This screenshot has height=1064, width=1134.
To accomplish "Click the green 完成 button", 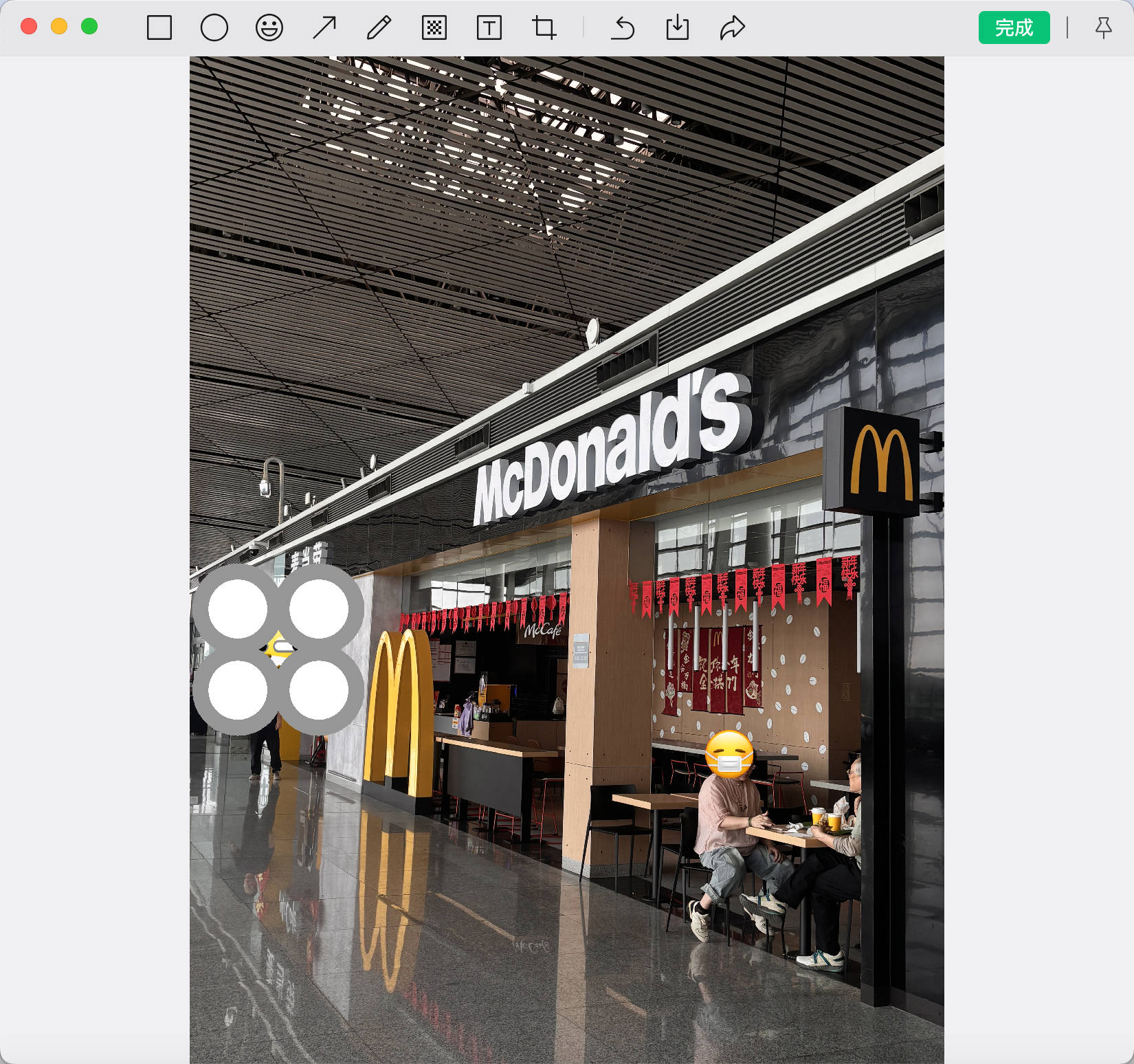I will [1014, 27].
